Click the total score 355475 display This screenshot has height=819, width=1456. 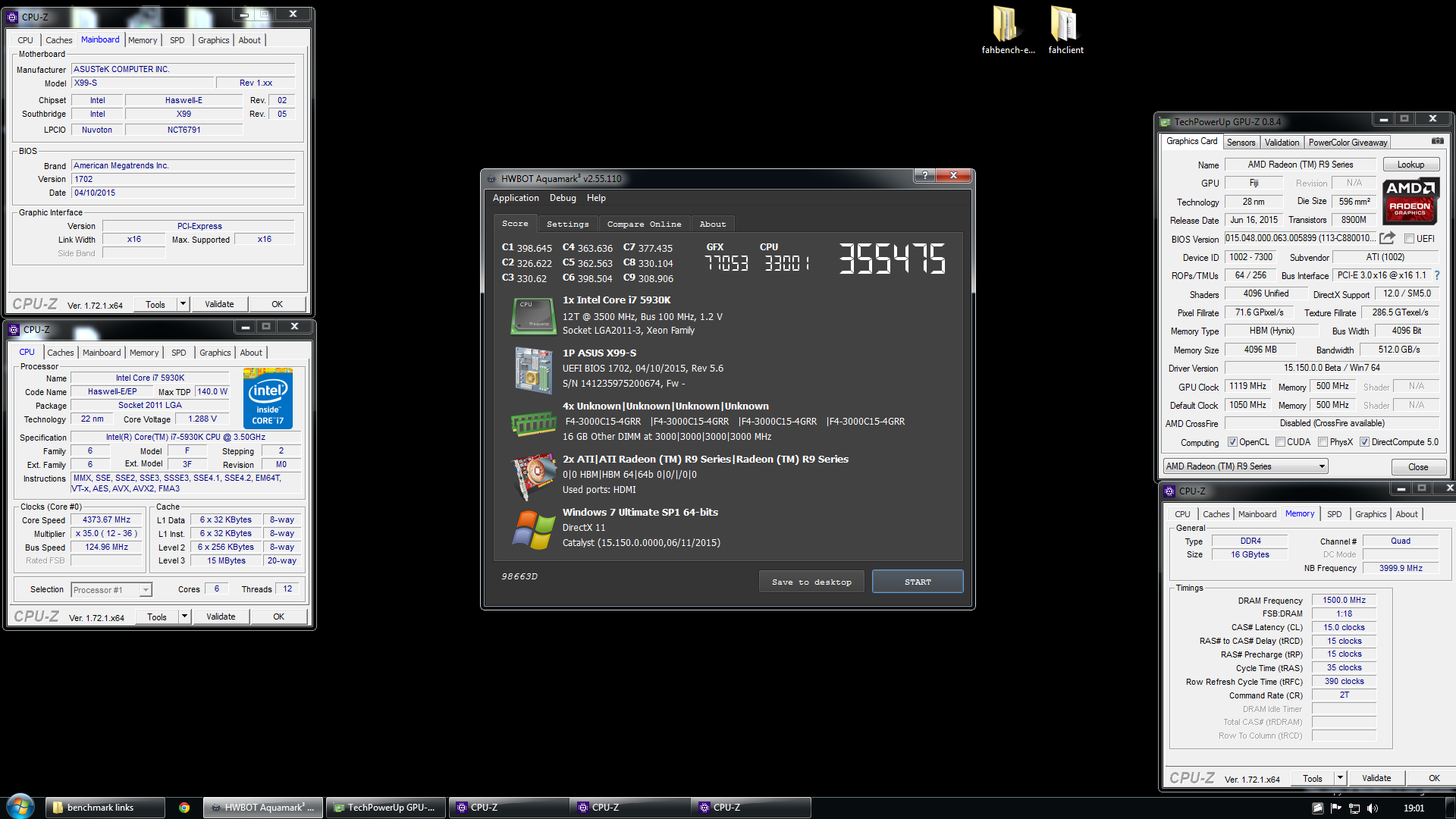tap(892, 259)
